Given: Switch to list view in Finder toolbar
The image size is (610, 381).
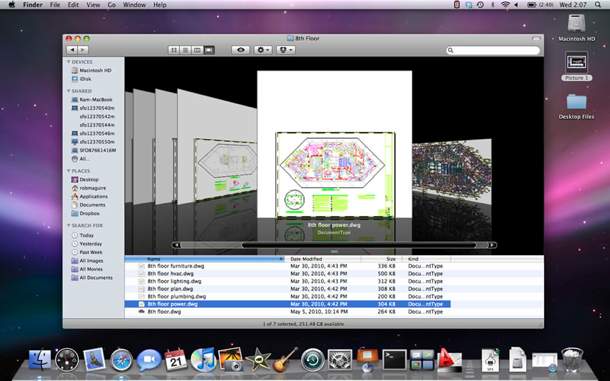Looking at the screenshot, I should pyautogui.click(x=186, y=50).
